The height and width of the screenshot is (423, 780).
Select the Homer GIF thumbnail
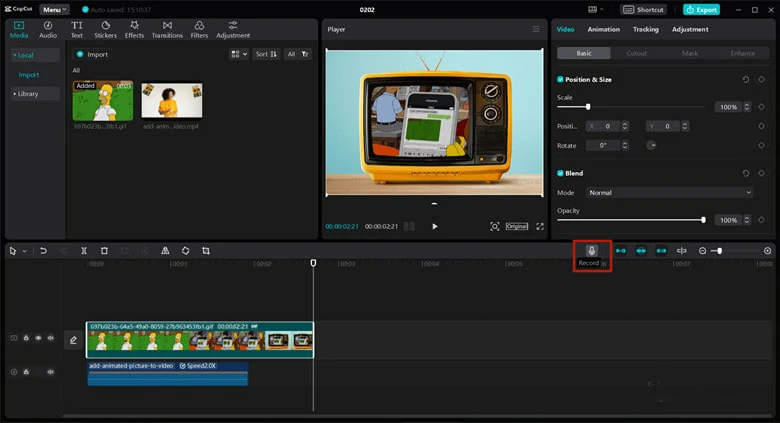tap(103, 101)
